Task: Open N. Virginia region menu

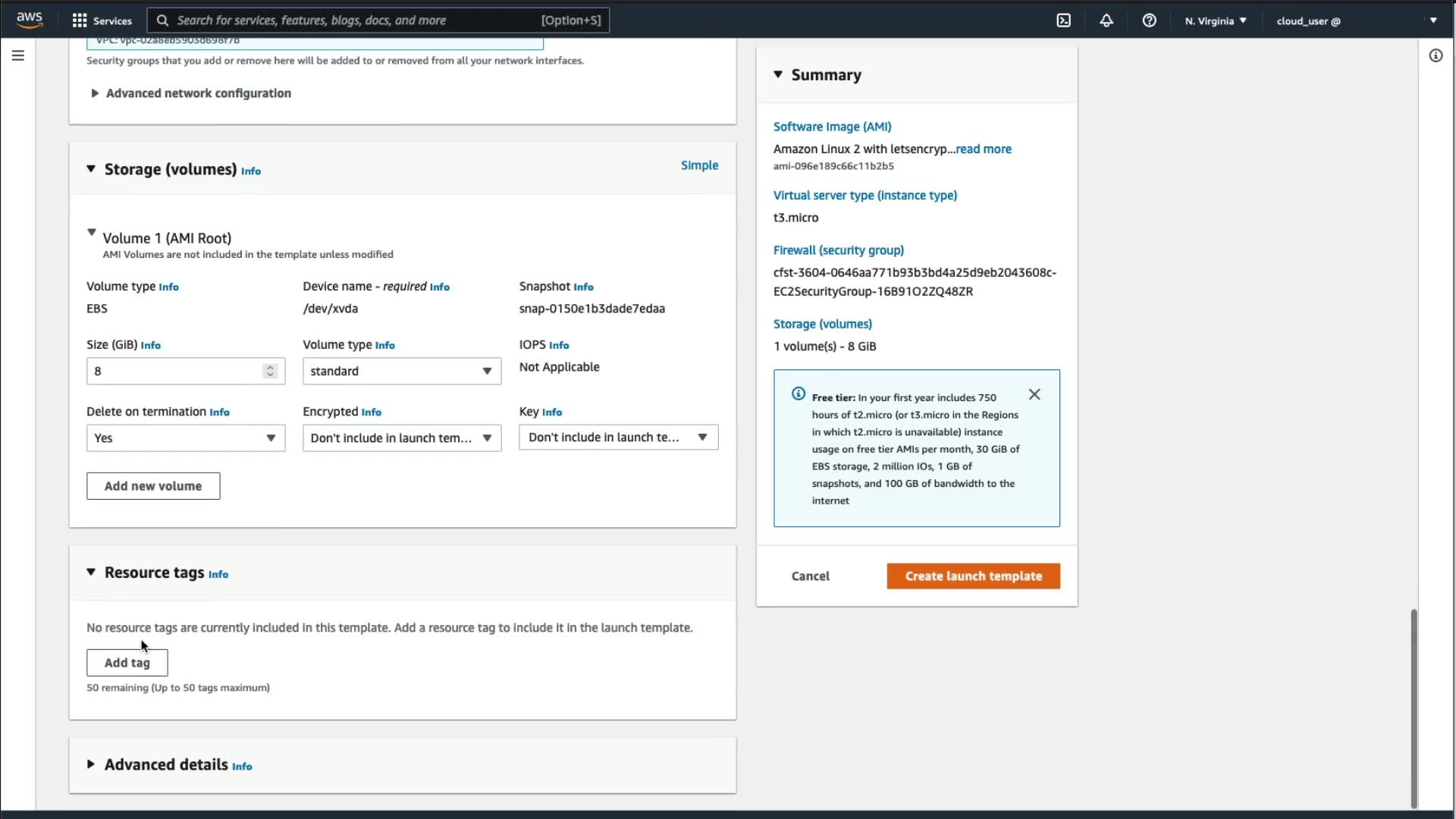Action: [x=1215, y=20]
